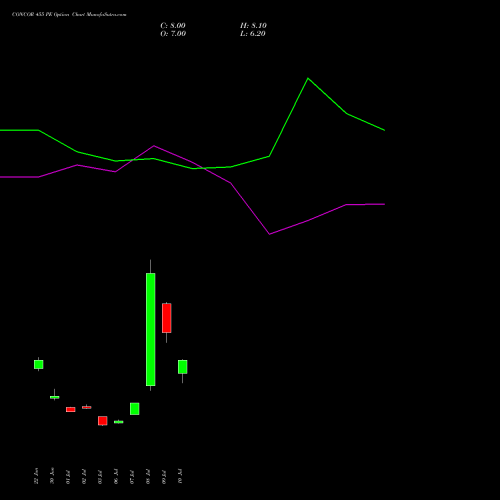Click the first green candle on the left
The width and height of the screenshot is (500, 500).
click(x=39, y=364)
